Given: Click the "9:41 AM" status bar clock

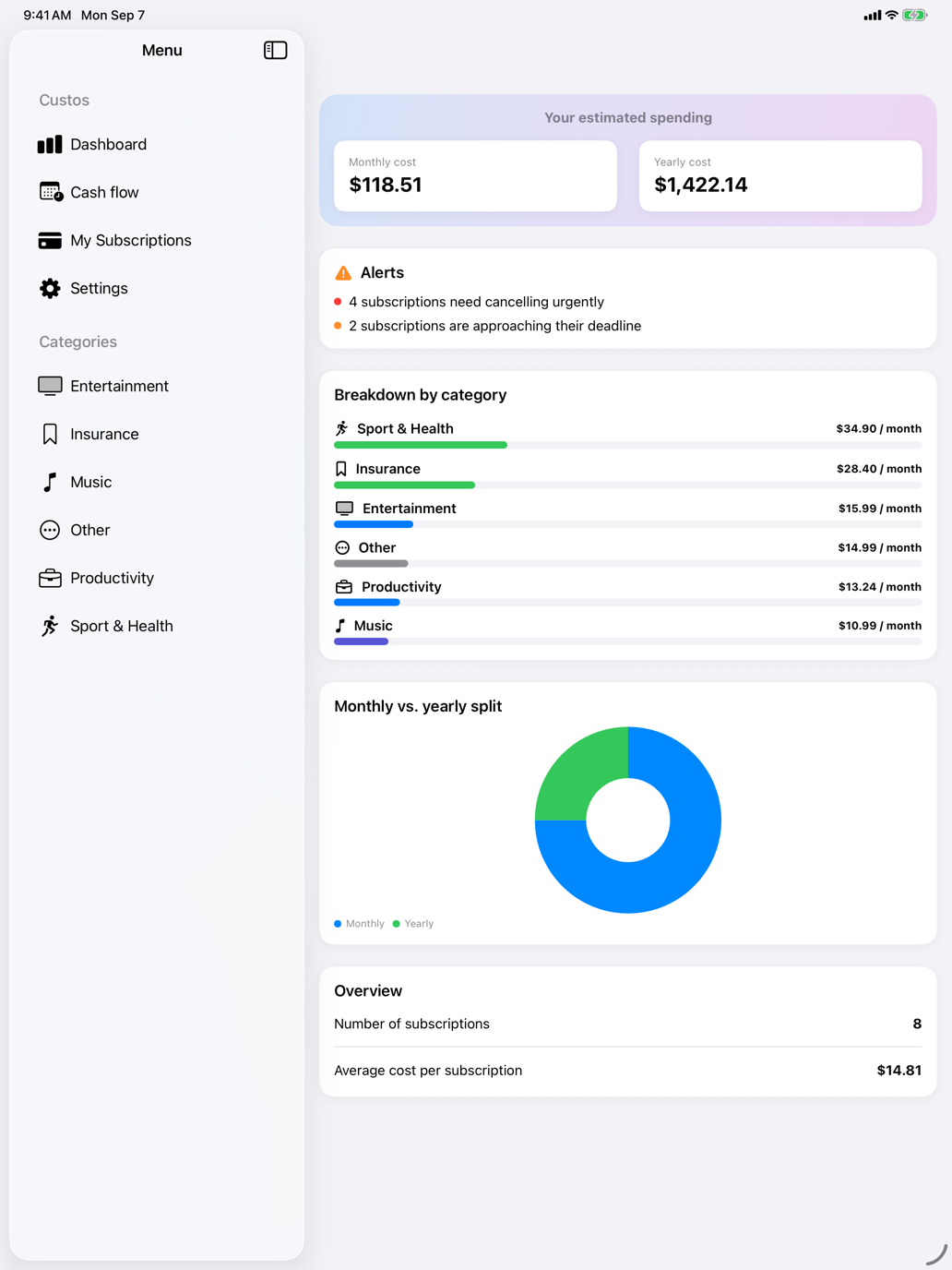Looking at the screenshot, I should point(47,15).
